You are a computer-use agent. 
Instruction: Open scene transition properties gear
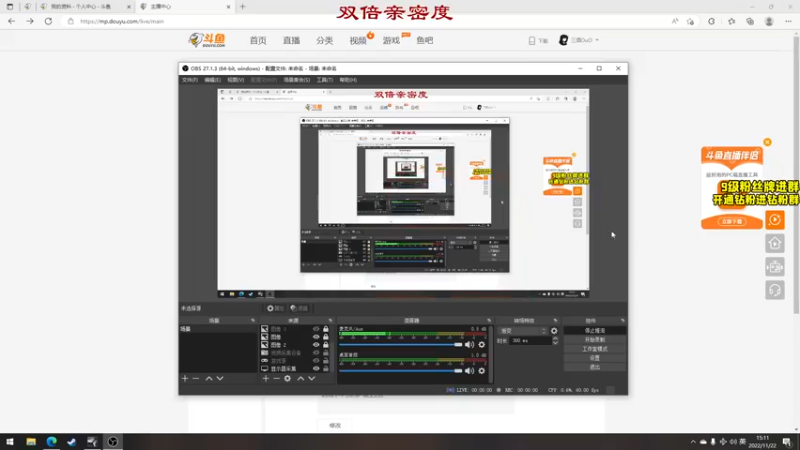point(554,331)
